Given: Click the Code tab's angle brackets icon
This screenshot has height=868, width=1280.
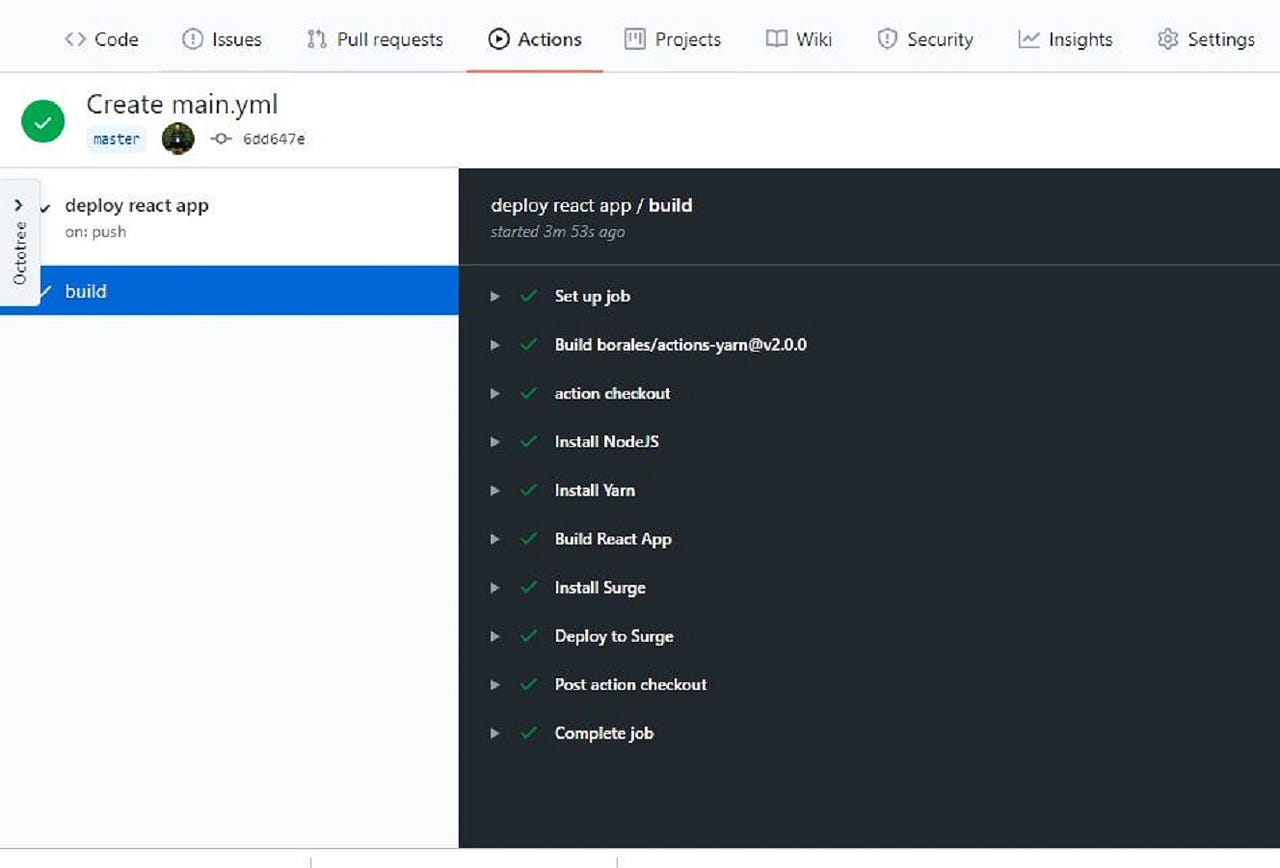Looking at the screenshot, I should coord(75,39).
